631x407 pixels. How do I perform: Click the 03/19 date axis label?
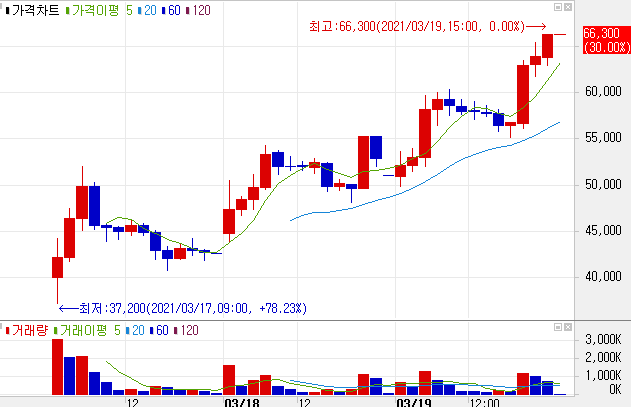point(414,403)
